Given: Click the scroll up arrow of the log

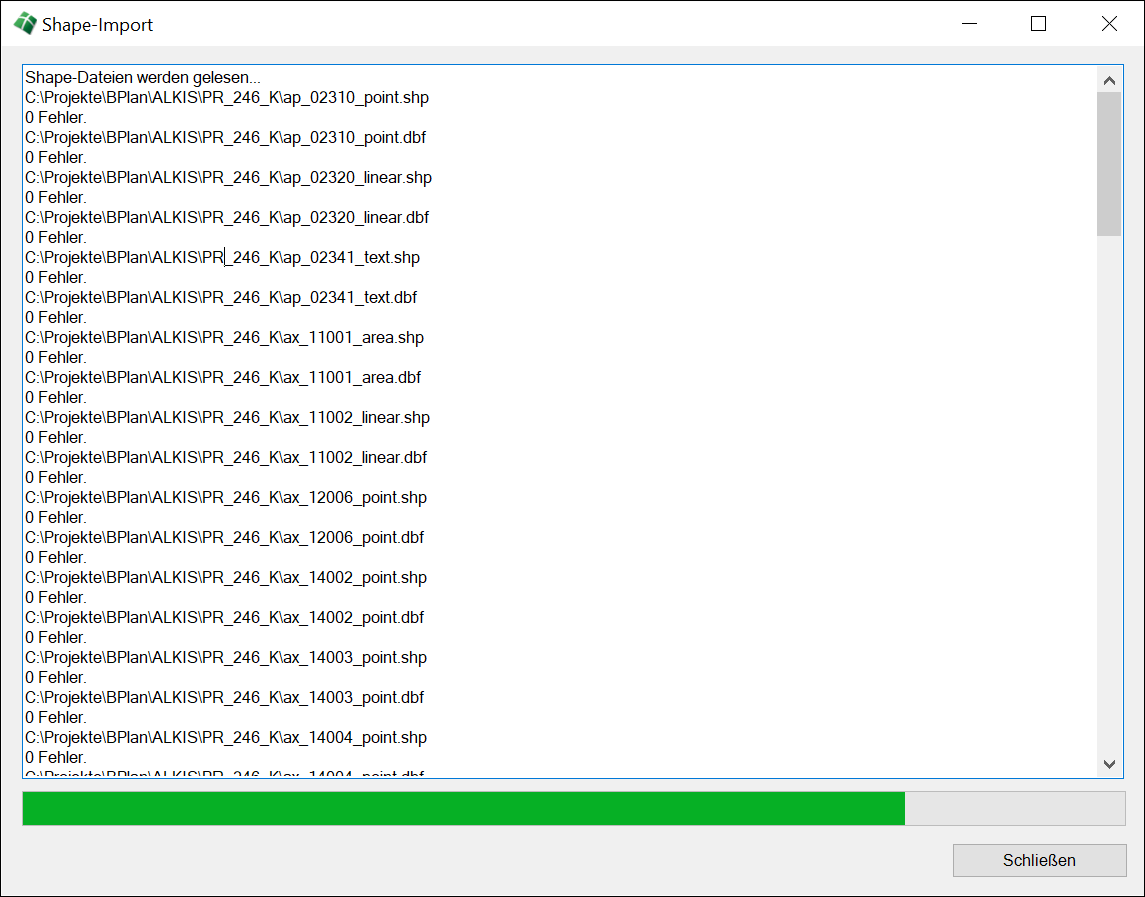Looking at the screenshot, I should coord(1109,80).
